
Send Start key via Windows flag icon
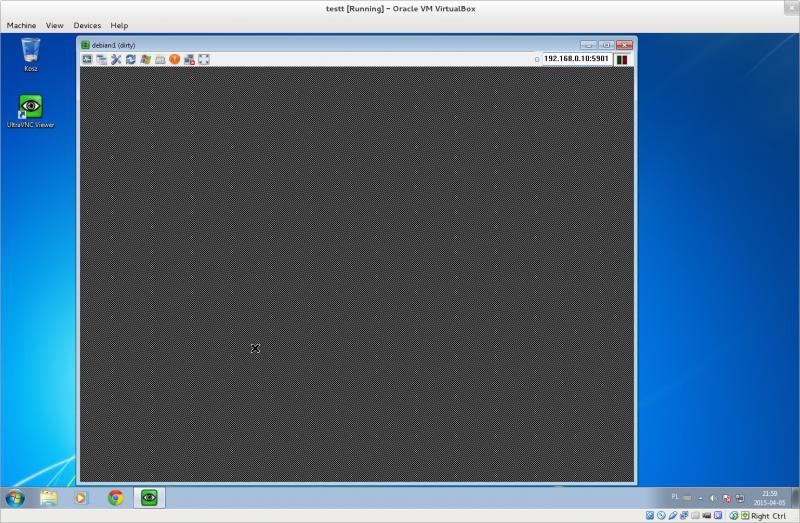tap(146, 59)
